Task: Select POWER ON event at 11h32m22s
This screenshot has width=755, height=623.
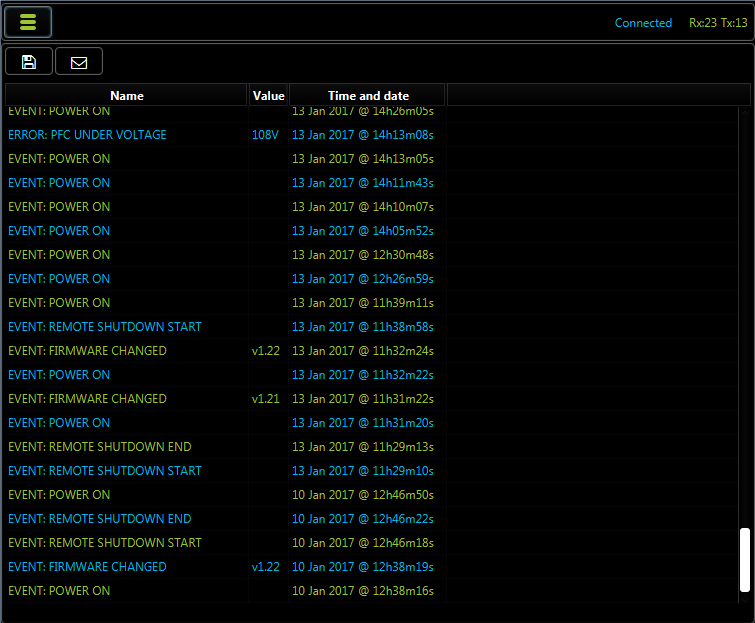Action: tap(371, 375)
